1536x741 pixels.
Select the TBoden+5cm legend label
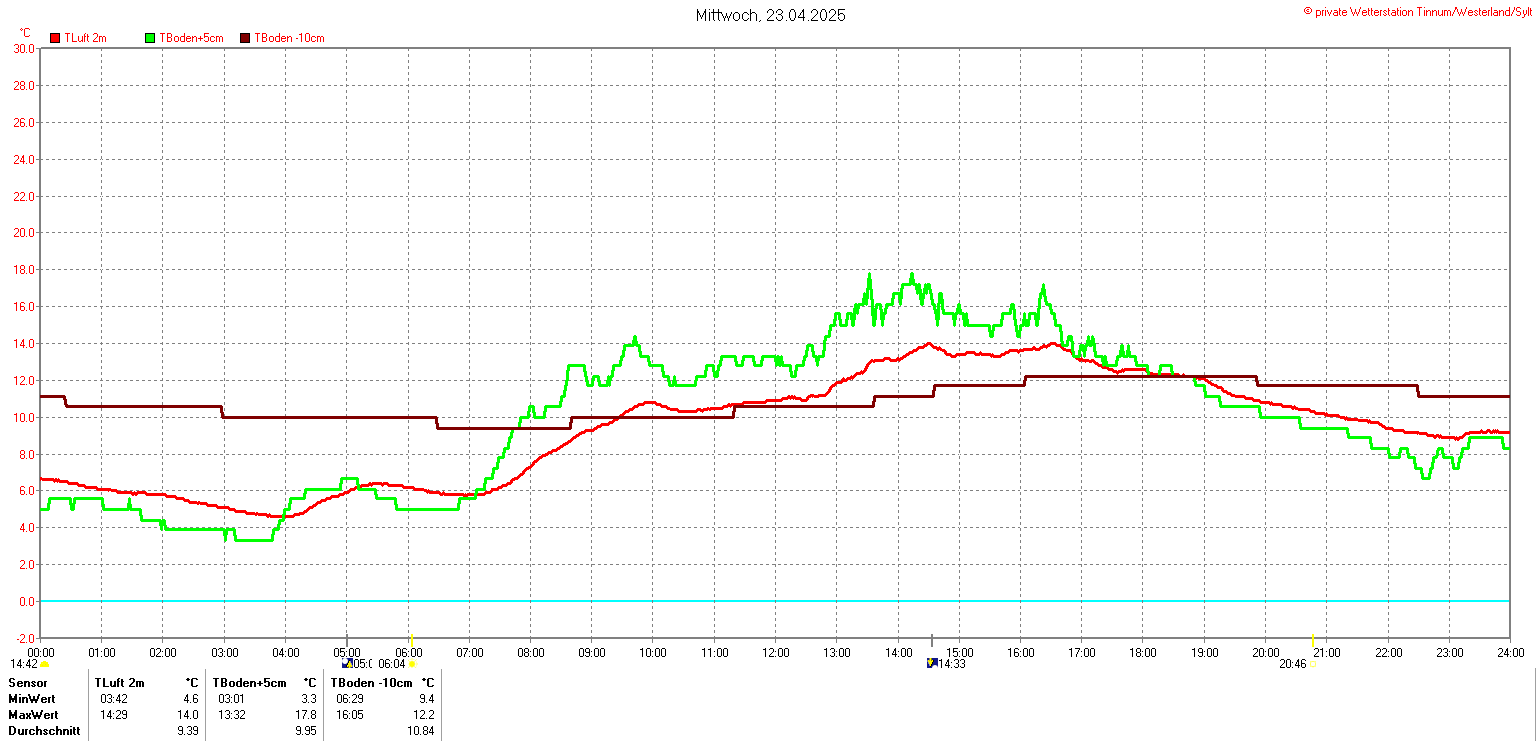[x=190, y=38]
